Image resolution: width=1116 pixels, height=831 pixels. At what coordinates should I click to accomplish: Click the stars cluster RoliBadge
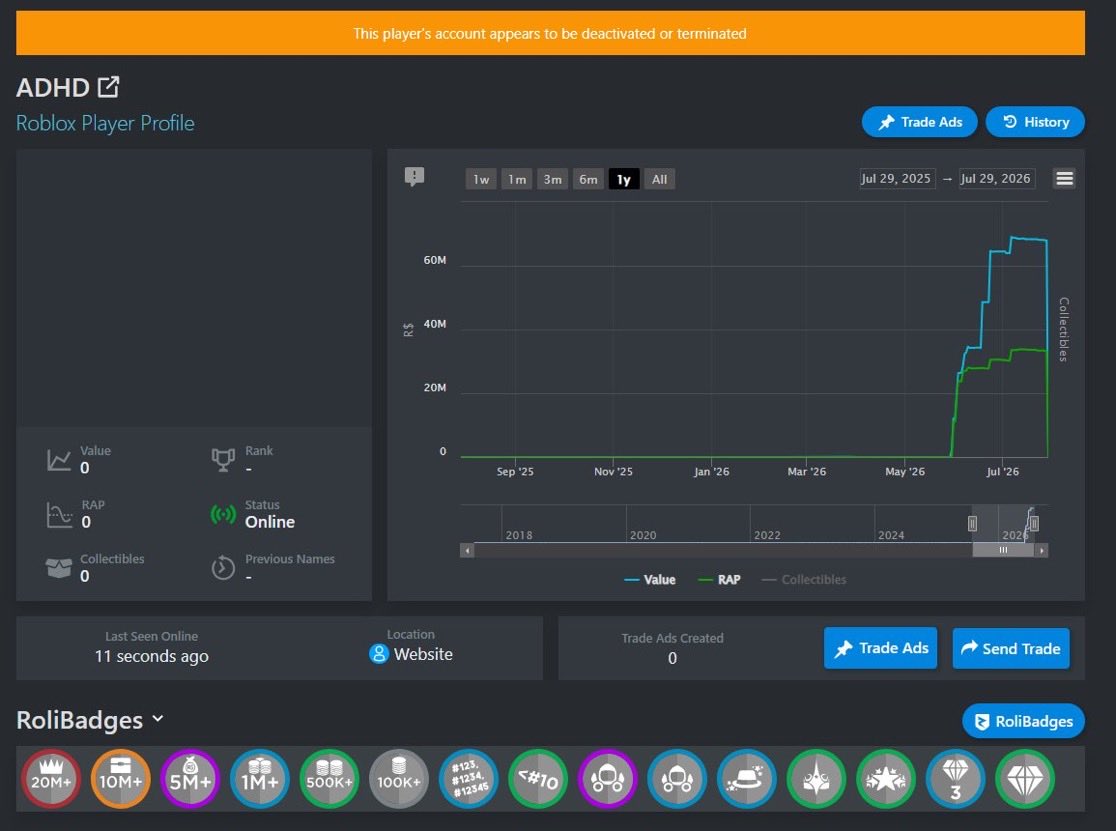886,779
